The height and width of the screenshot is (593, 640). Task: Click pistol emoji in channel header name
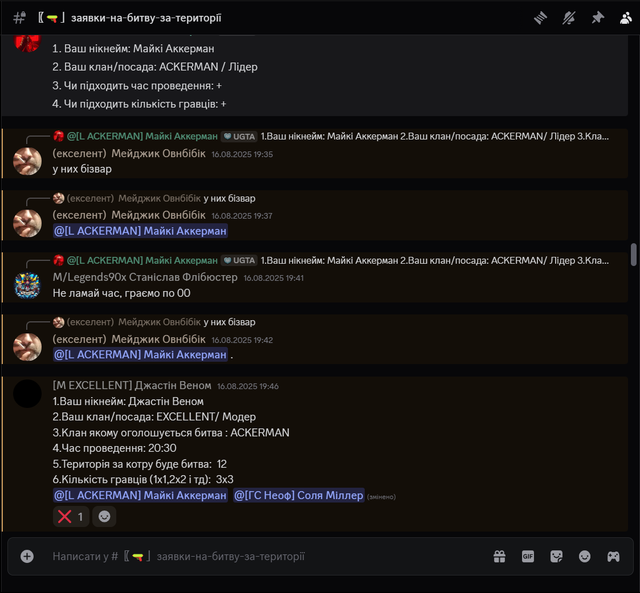click(x=52, y=18)
